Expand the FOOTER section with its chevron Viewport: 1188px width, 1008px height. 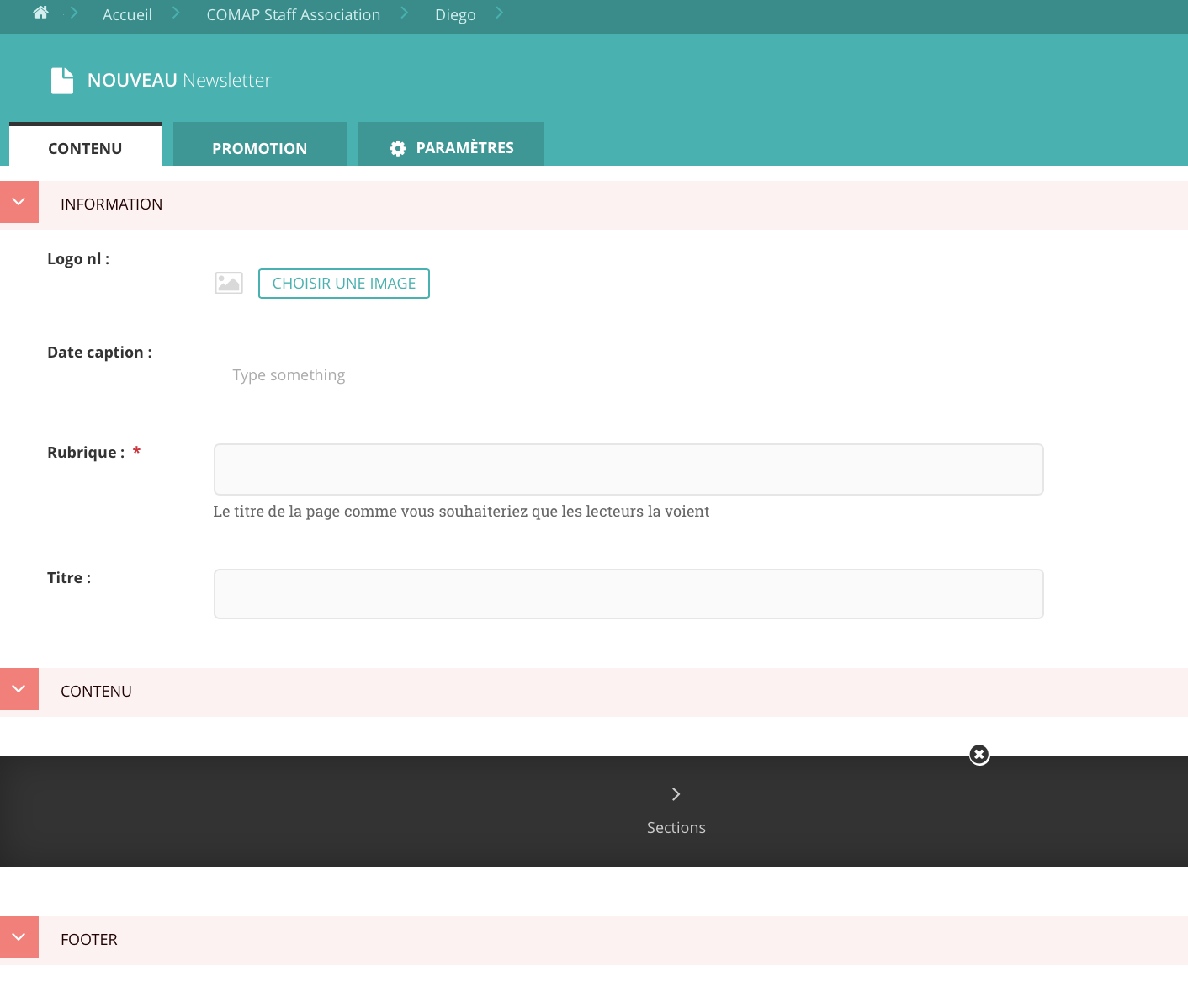click(x=19, y=937)
